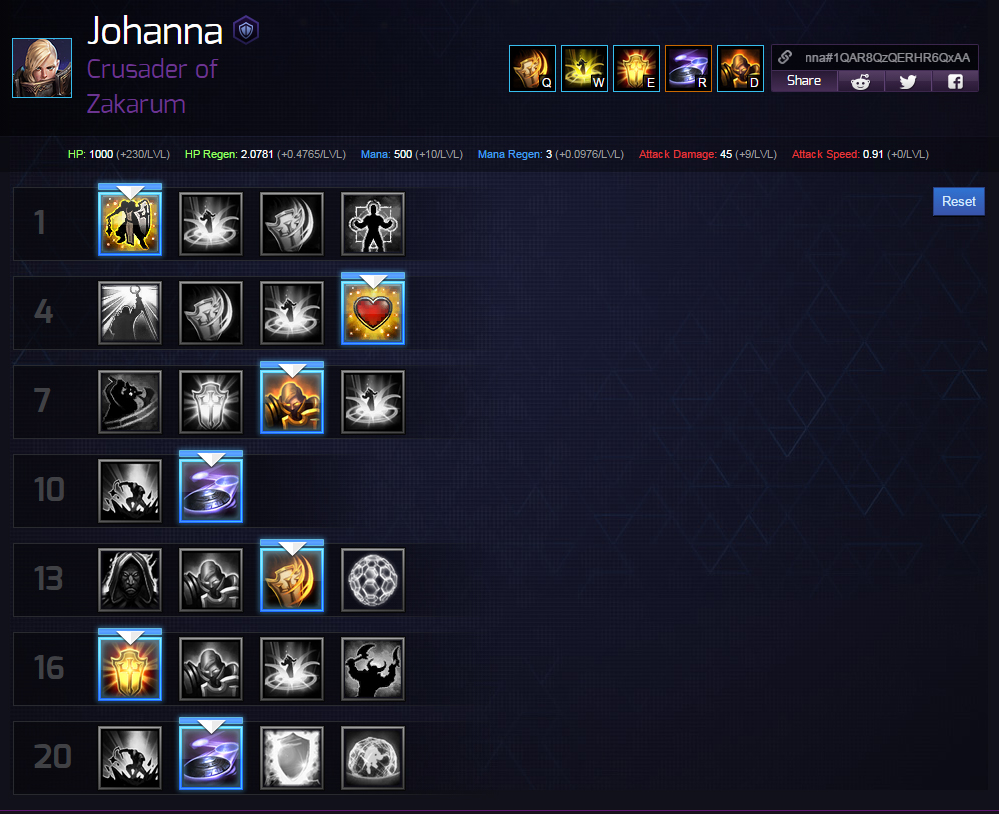Share build on Twitter
The image size is (999, 814).
click(x=908, y=82)
